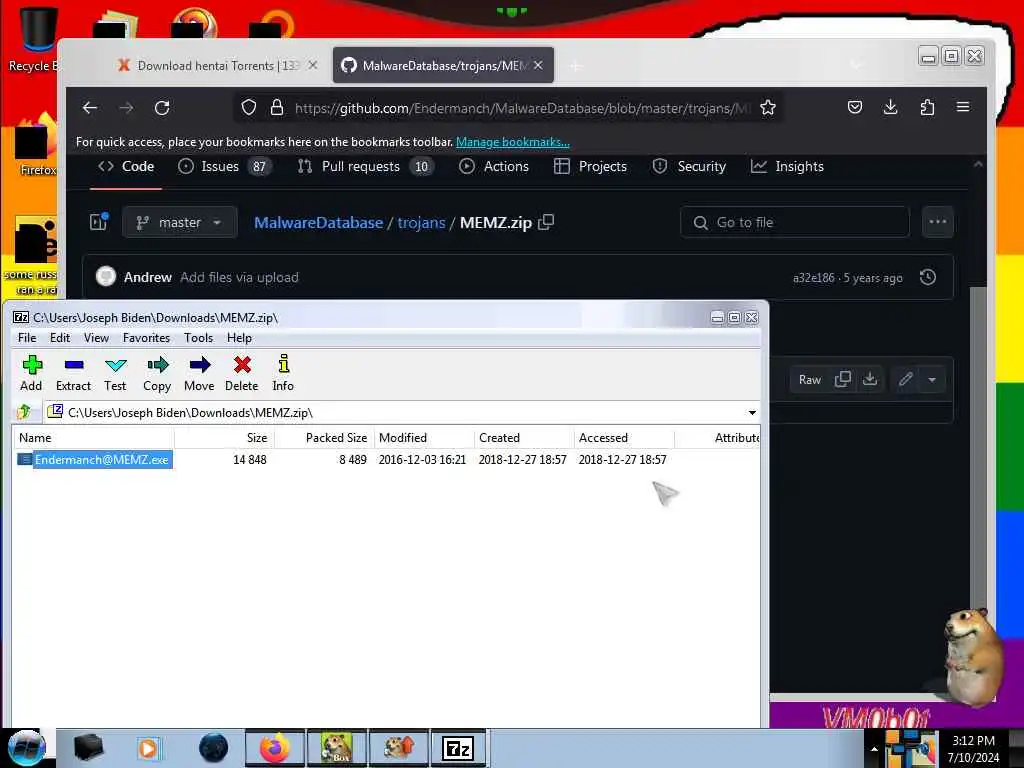This screenshot has height=768, width=1024.
Task: Open the GitHub Insights tab
Action: (787, 167)
